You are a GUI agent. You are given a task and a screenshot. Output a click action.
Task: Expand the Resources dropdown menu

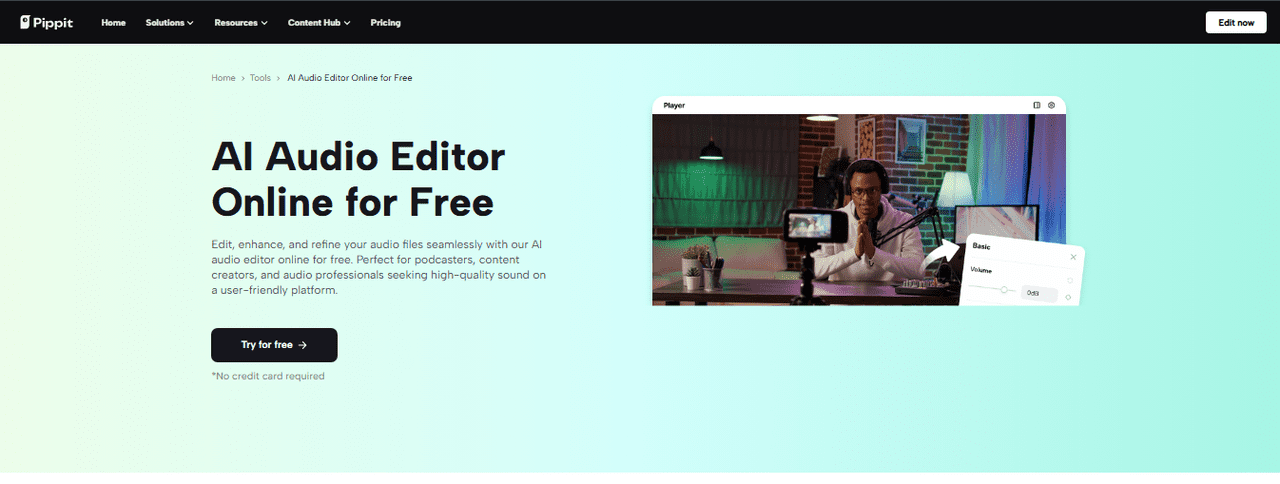tap(240, 22)
